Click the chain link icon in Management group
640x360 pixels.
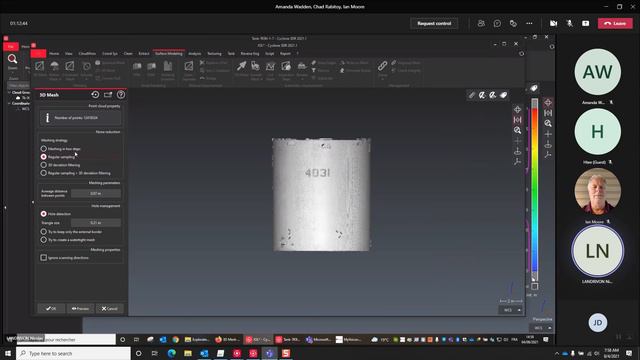click(x=382, y=66)
